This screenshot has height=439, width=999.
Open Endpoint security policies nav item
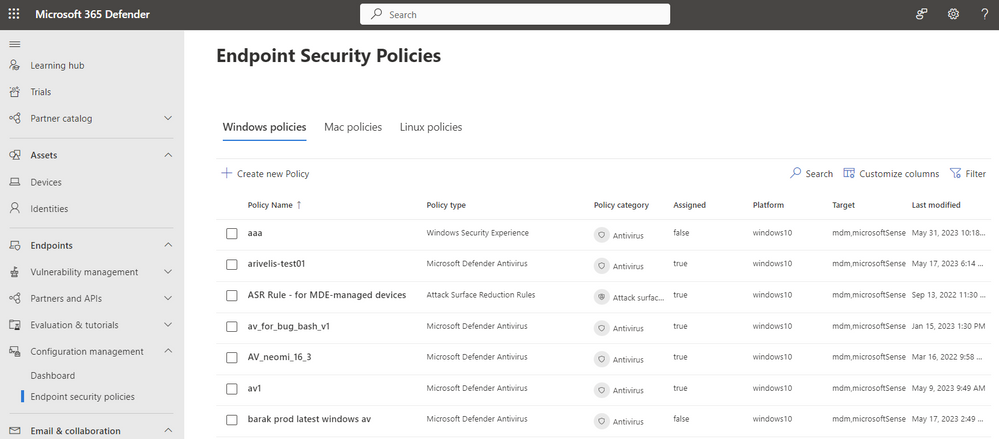pos(83,396)
